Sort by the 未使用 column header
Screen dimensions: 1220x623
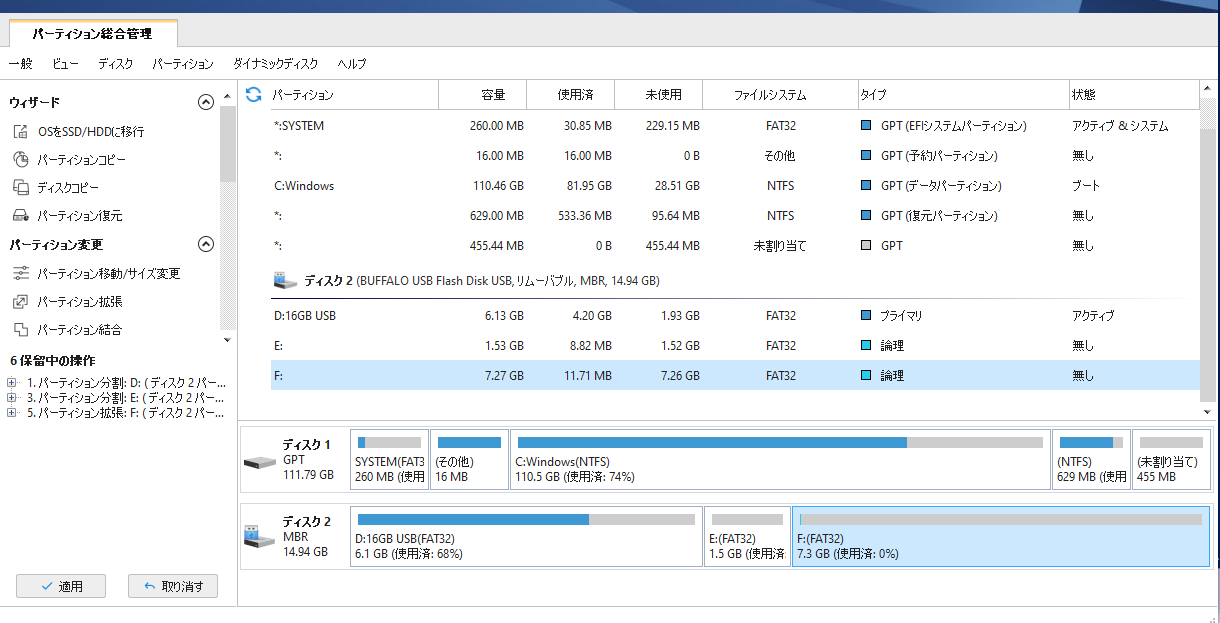click(x=659, y=95)
